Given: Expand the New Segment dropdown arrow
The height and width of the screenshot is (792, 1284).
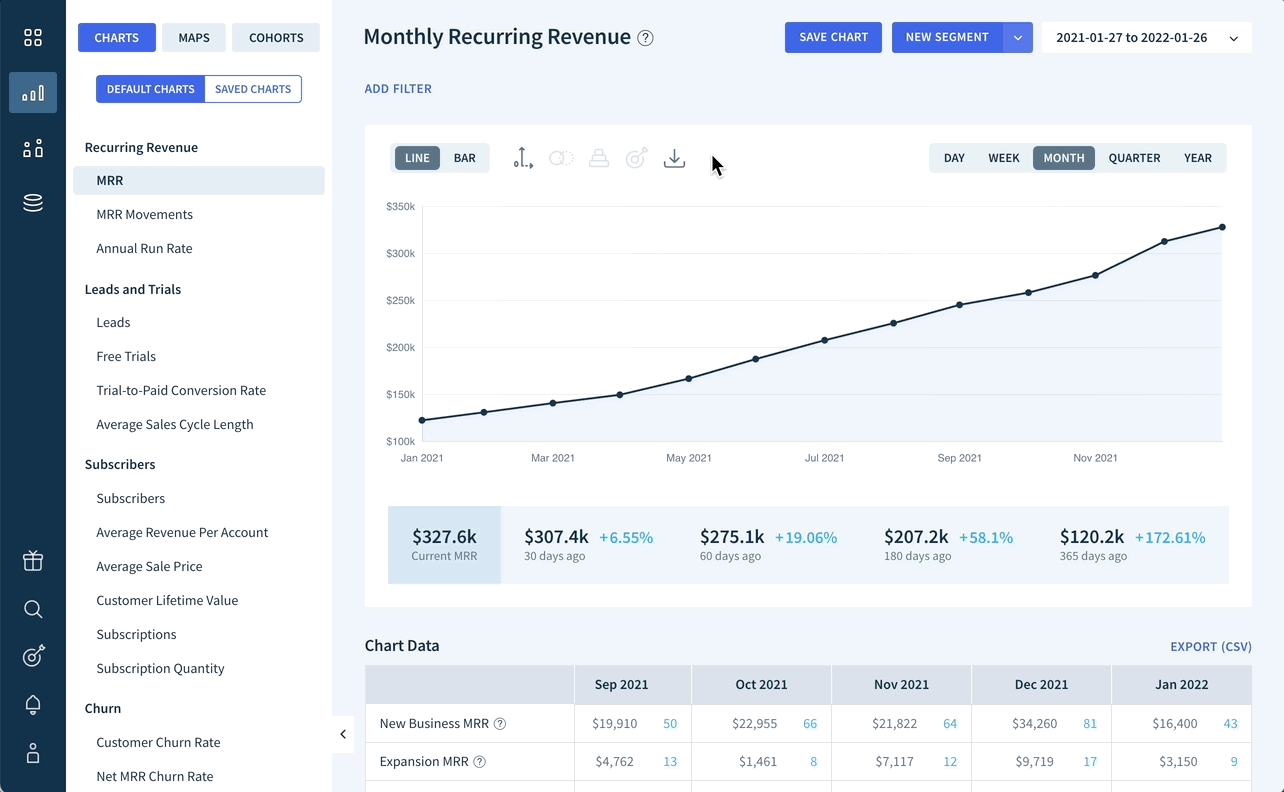Looking at the screenshot, I should tap(1018, 38).
